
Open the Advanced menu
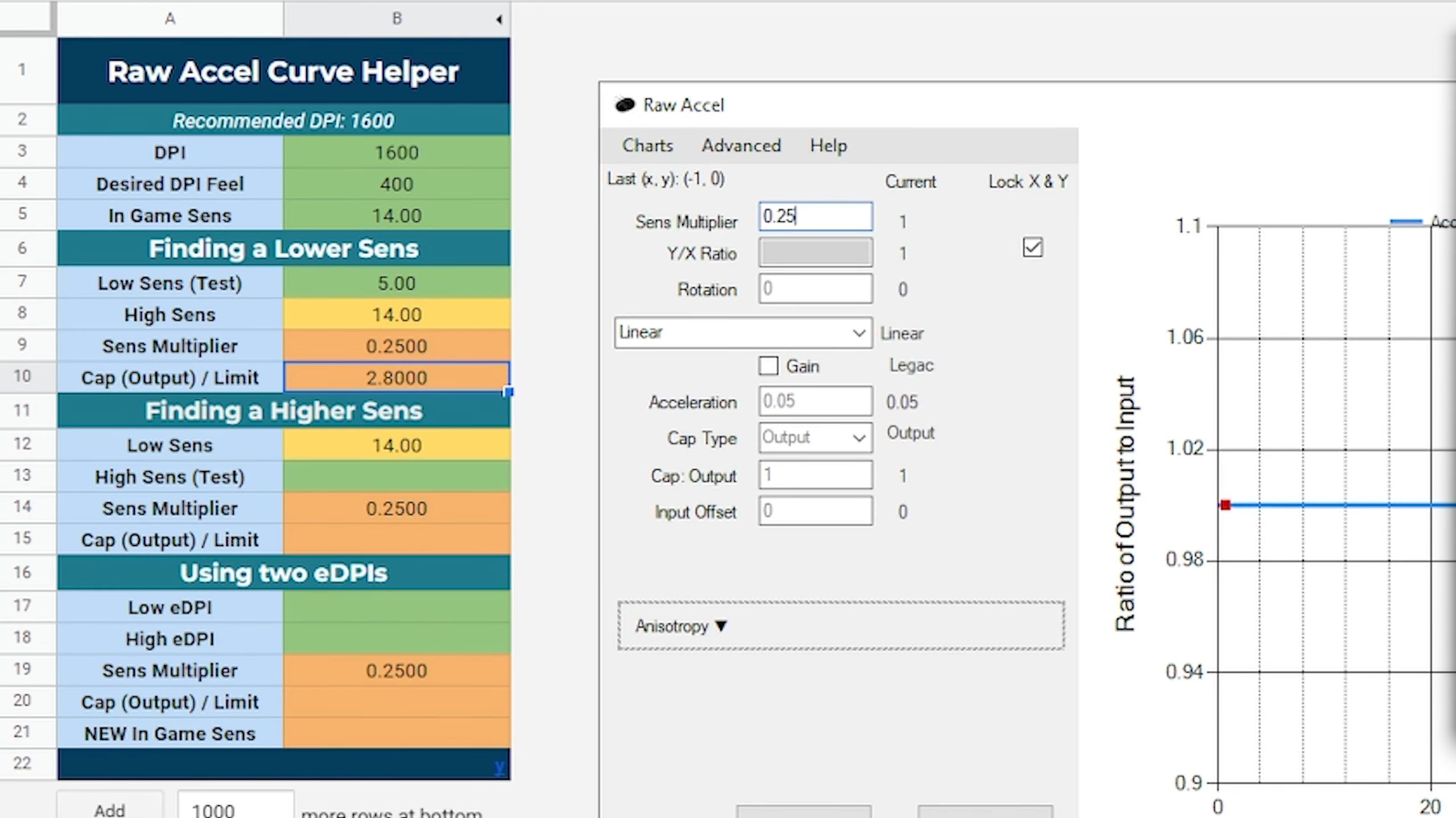coord(741,146)
